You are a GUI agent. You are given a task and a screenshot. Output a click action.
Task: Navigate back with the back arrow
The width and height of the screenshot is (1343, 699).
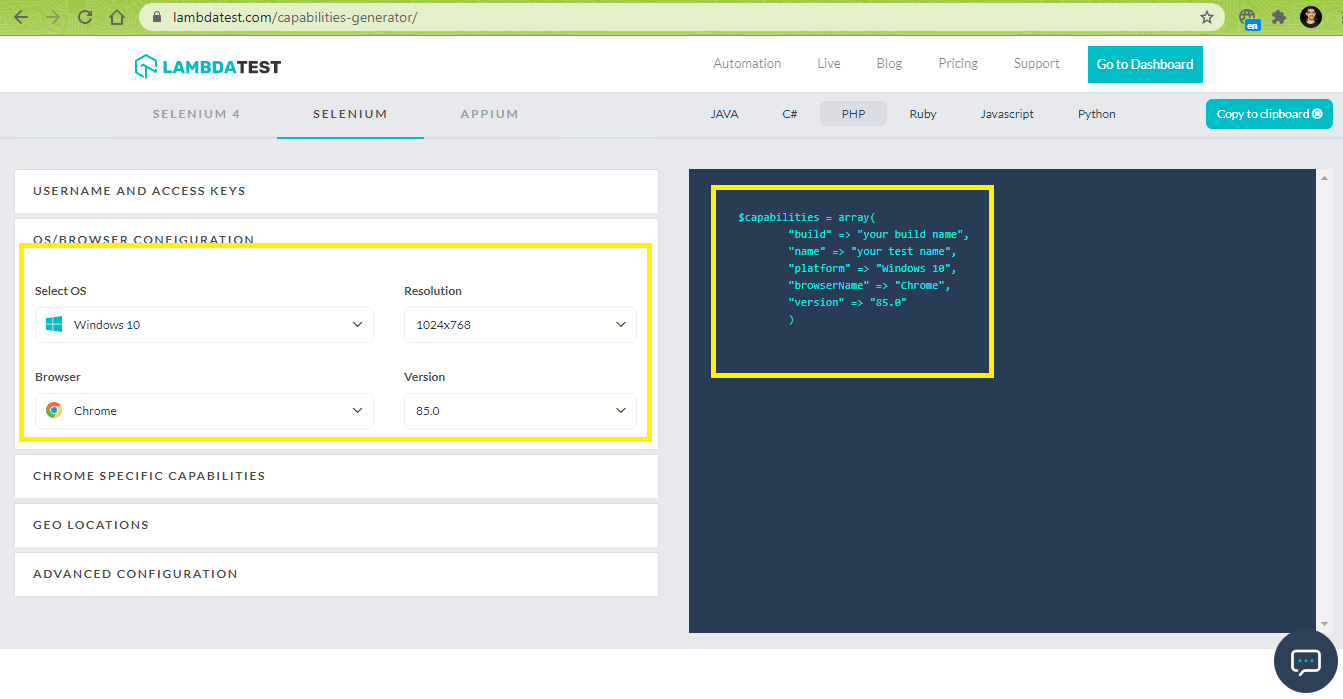(21, 17)
